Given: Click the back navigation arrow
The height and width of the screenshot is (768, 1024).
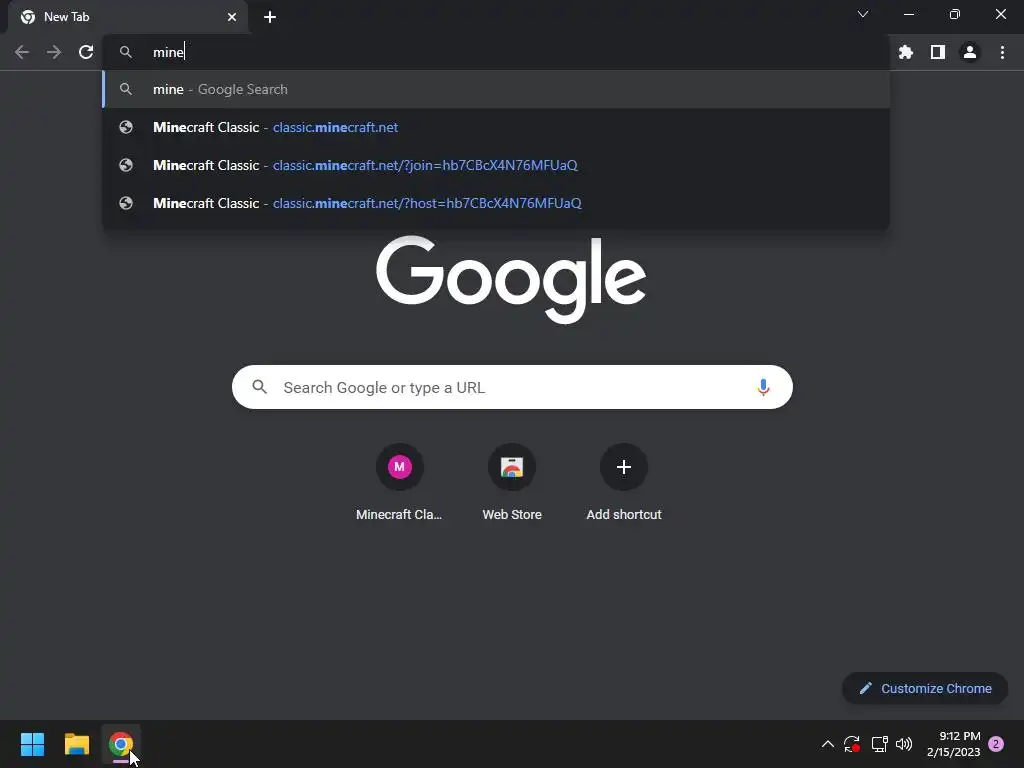Looking at the screenshot, I should point(22,52).
